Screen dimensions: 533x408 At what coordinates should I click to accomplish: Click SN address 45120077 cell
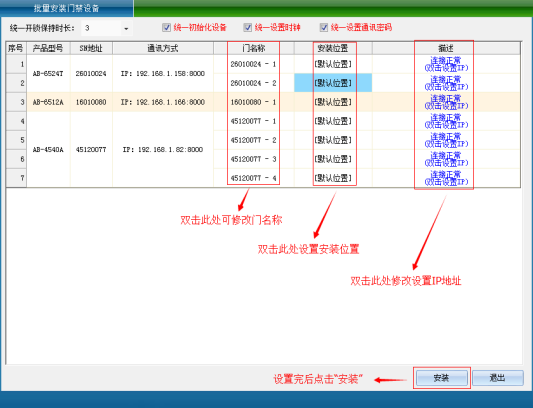coord(91,150)
